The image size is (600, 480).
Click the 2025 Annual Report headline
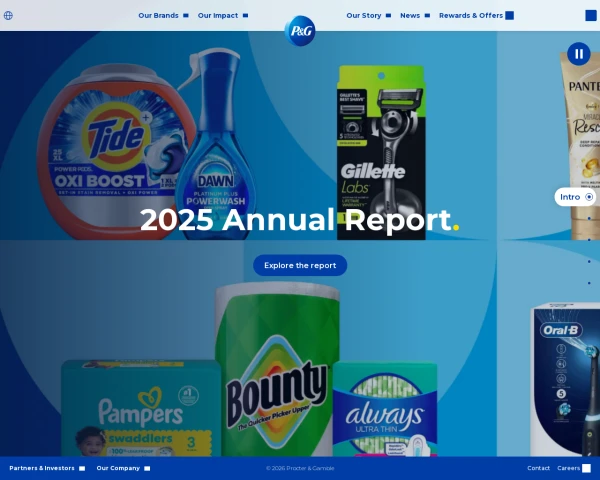coord(300,219)
